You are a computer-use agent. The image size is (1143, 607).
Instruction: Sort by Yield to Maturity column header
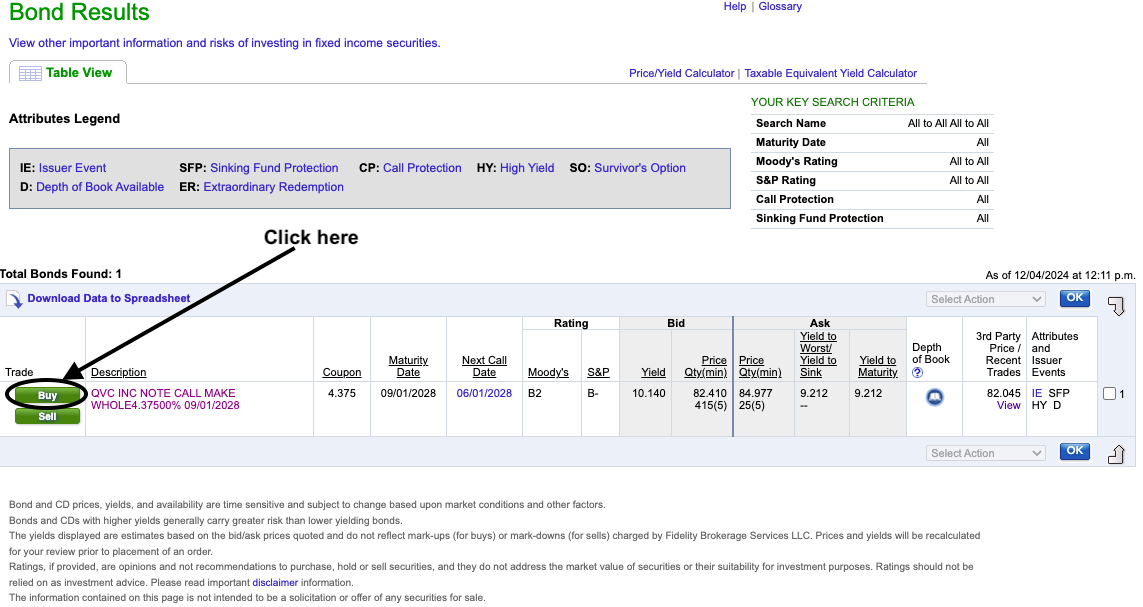pos(878,366)
